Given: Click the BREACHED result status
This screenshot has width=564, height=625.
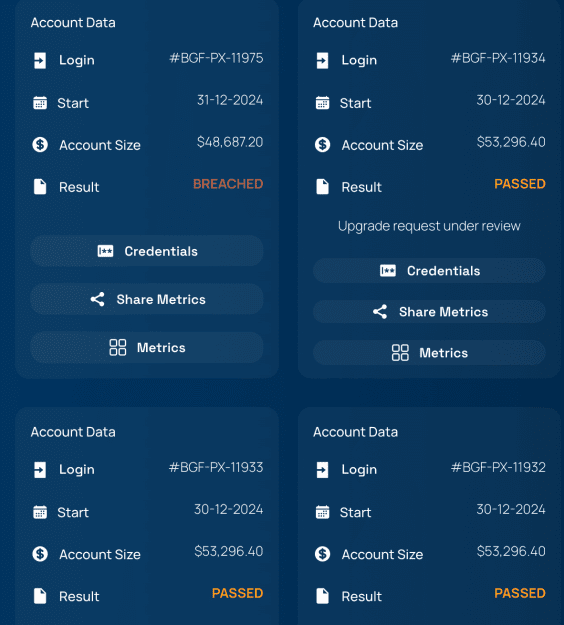Looking at the screenshot, I should coord(228,184).
